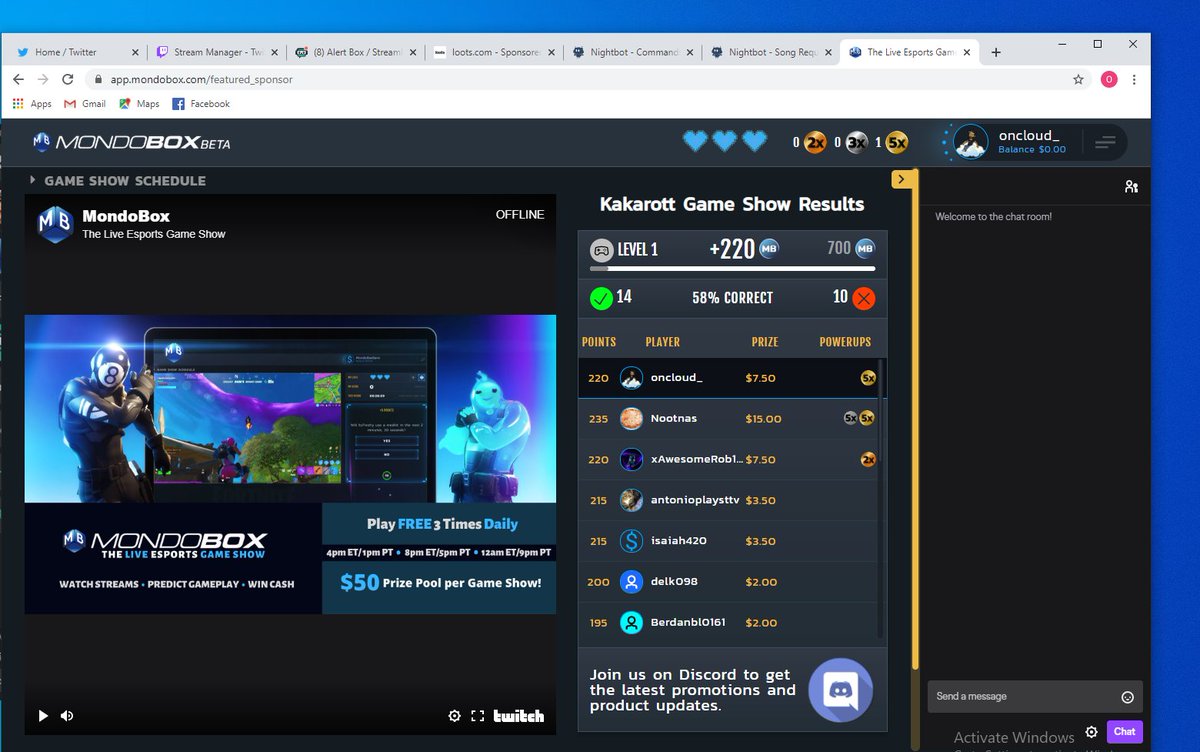Image resolution: width=1200 pixels, height=752 pixels.
Task: Open the hamburger menu beside oncloud_
Action: click(x=1105, y=143)
